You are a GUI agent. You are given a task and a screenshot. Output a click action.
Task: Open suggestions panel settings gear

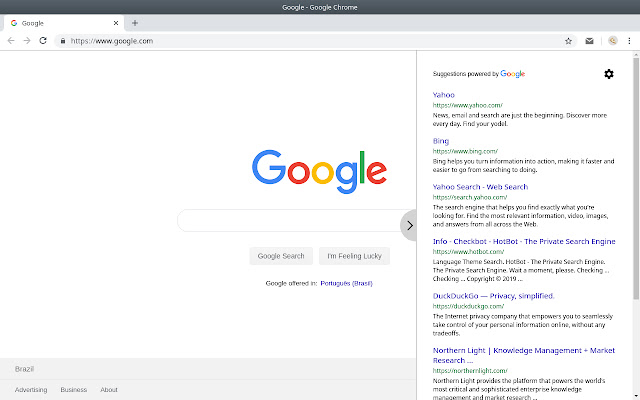[x=609, y=74]
